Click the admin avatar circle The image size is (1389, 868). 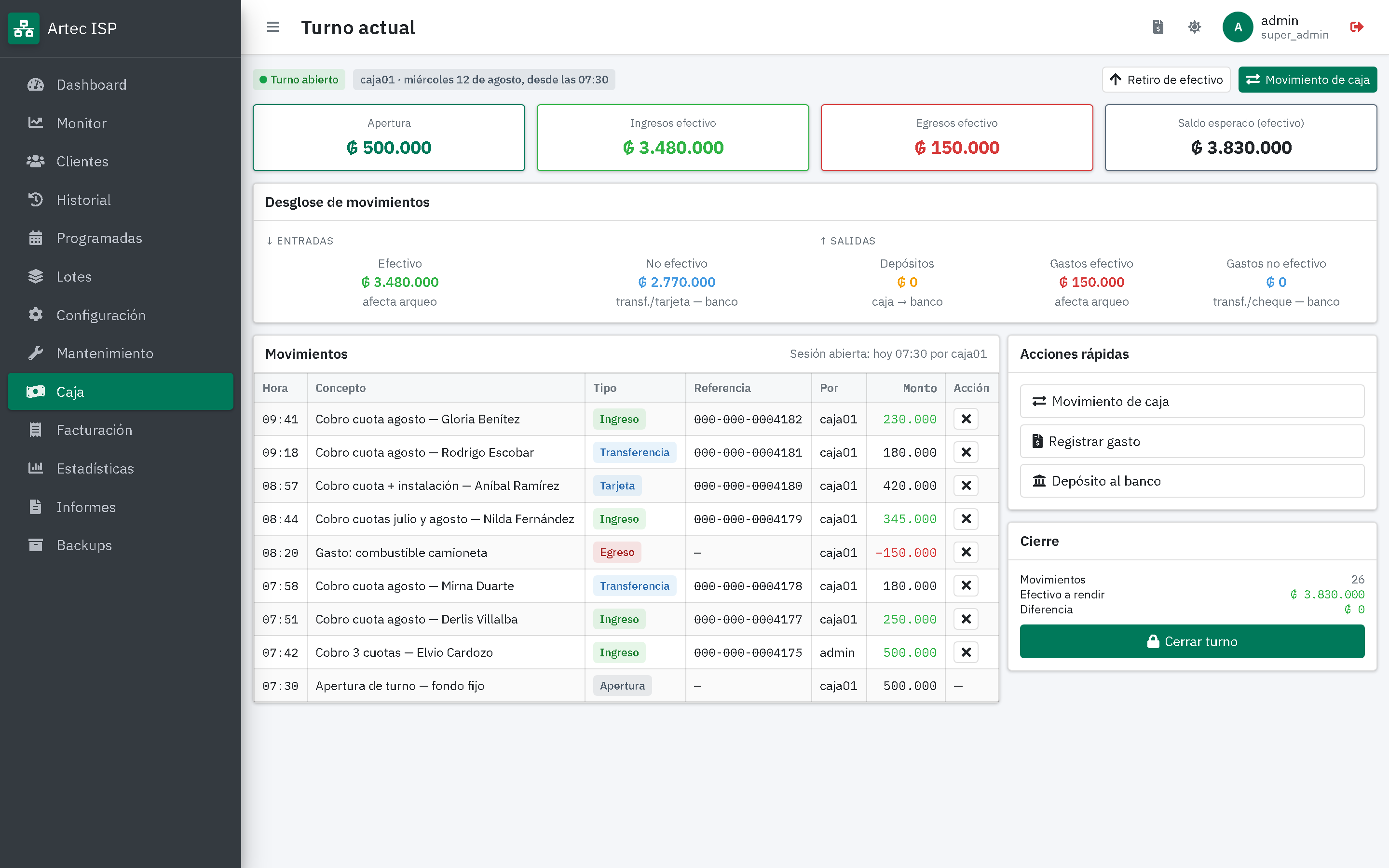(x=1238, y=27)
